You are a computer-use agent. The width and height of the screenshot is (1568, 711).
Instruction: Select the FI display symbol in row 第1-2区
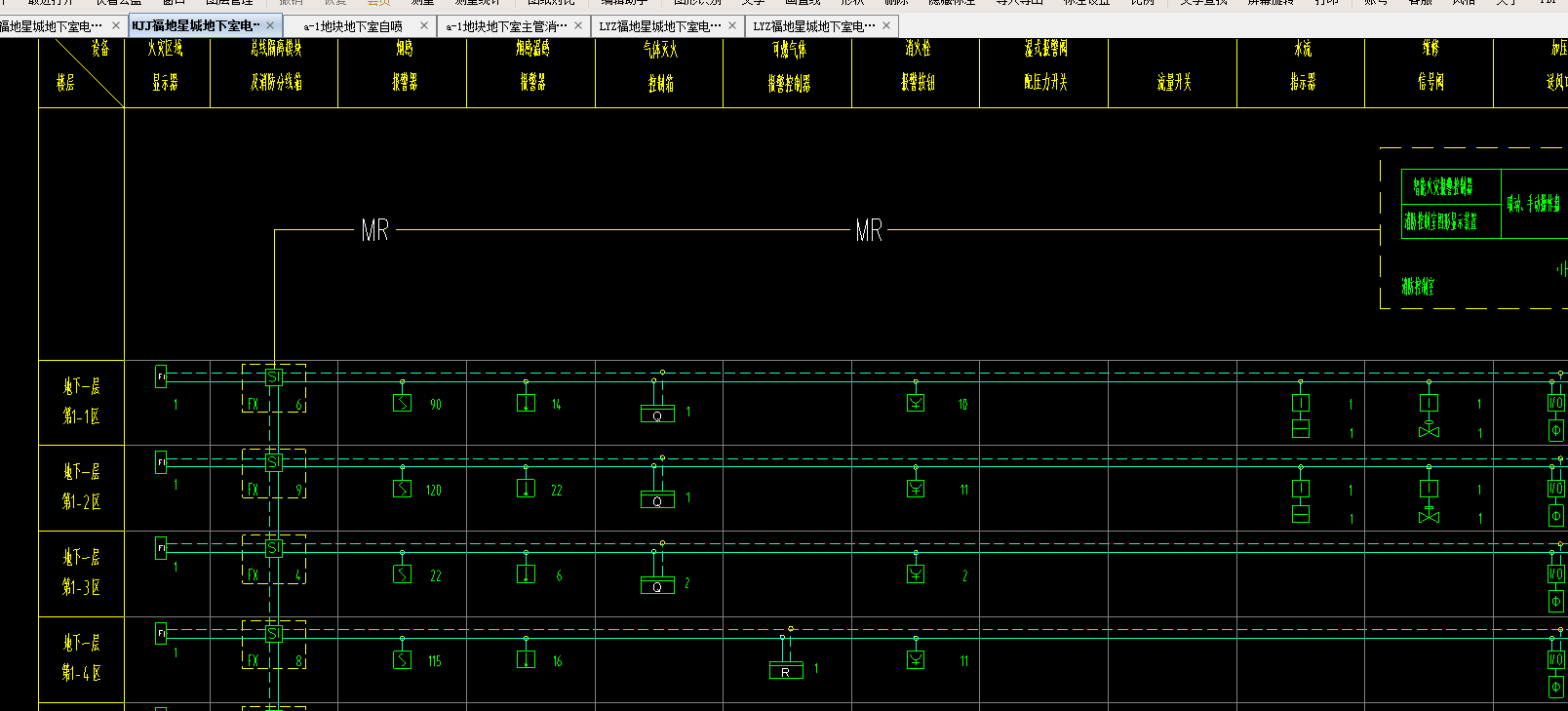(x=161, y=462)
